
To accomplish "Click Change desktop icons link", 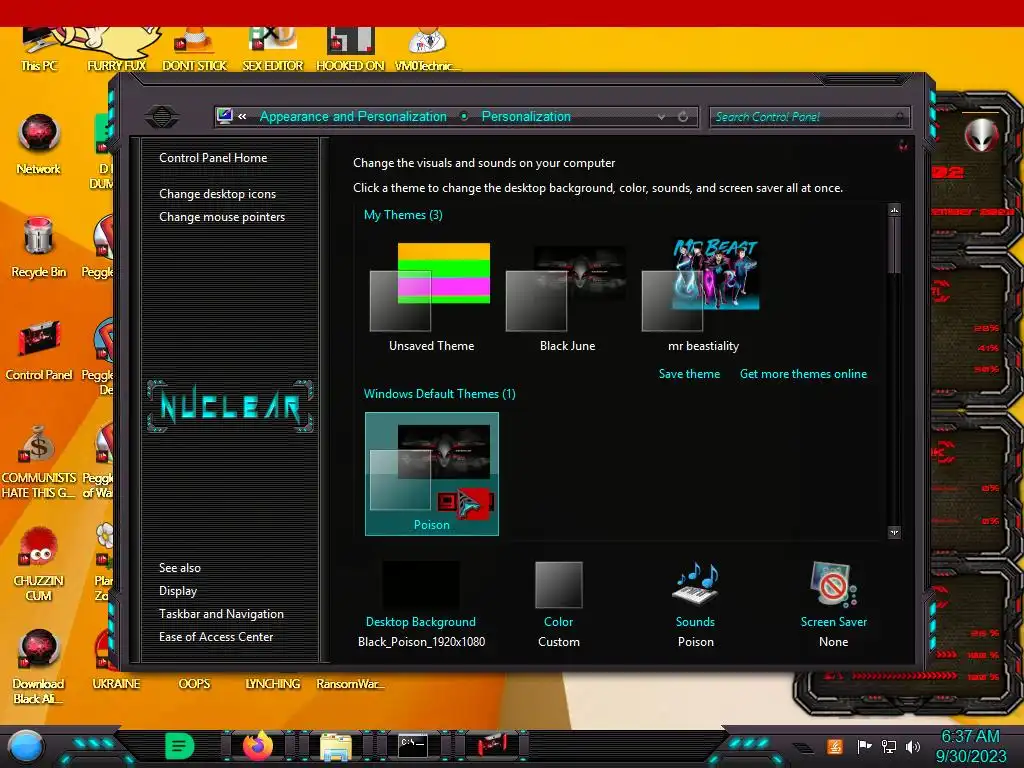I will pos(217,194).
